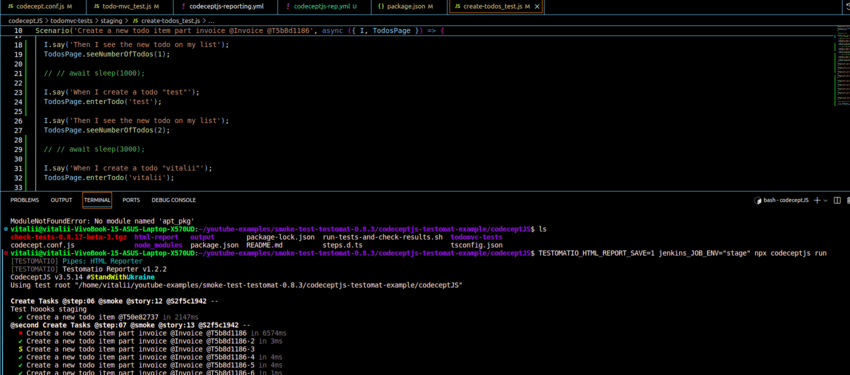Viewport: 850px width, 375px height.
Task: Click the staging breadcrumb segment
Action: click(111, 20)
